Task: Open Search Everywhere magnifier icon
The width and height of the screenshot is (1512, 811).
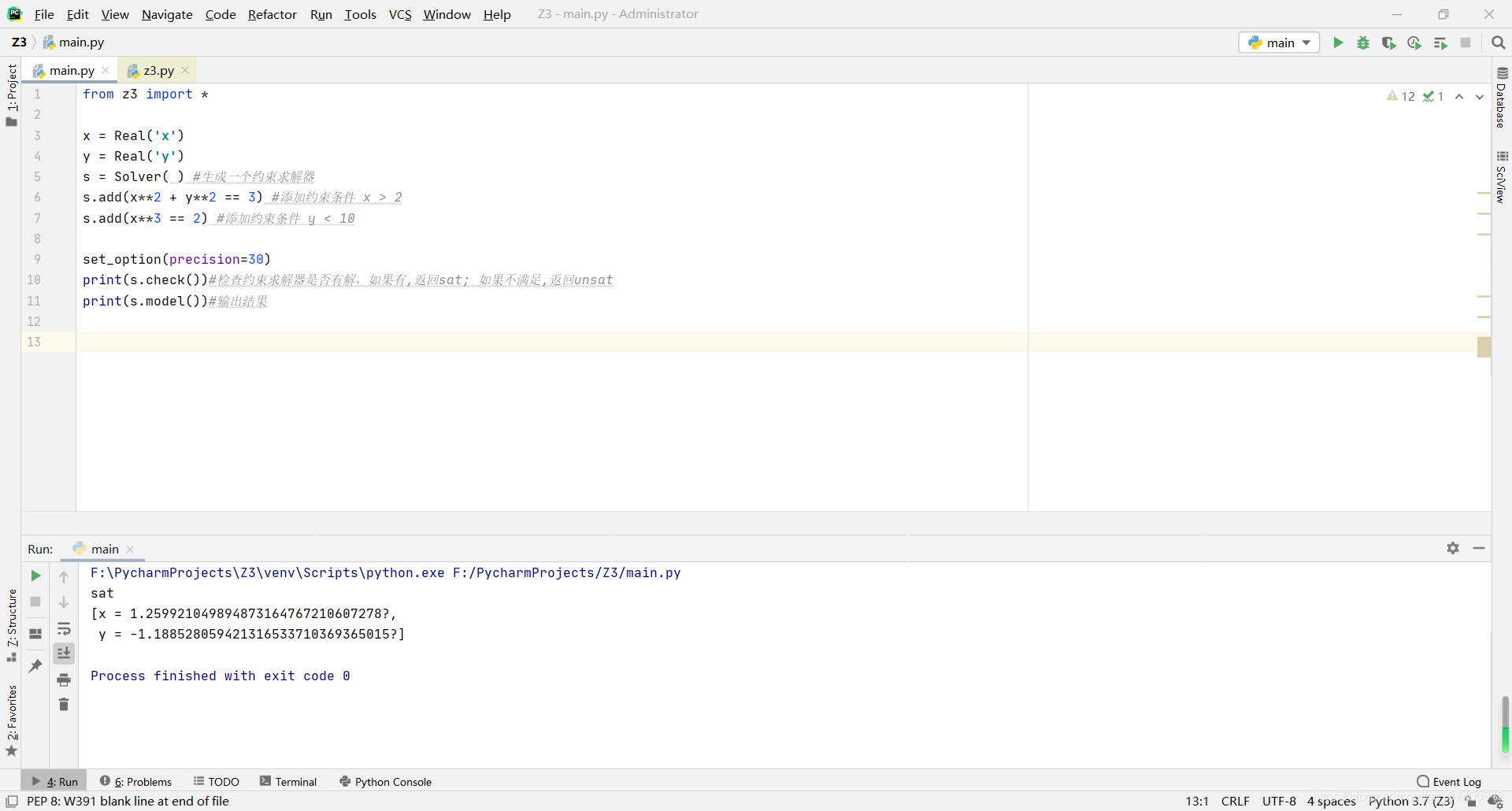Action: point(1499,43)
